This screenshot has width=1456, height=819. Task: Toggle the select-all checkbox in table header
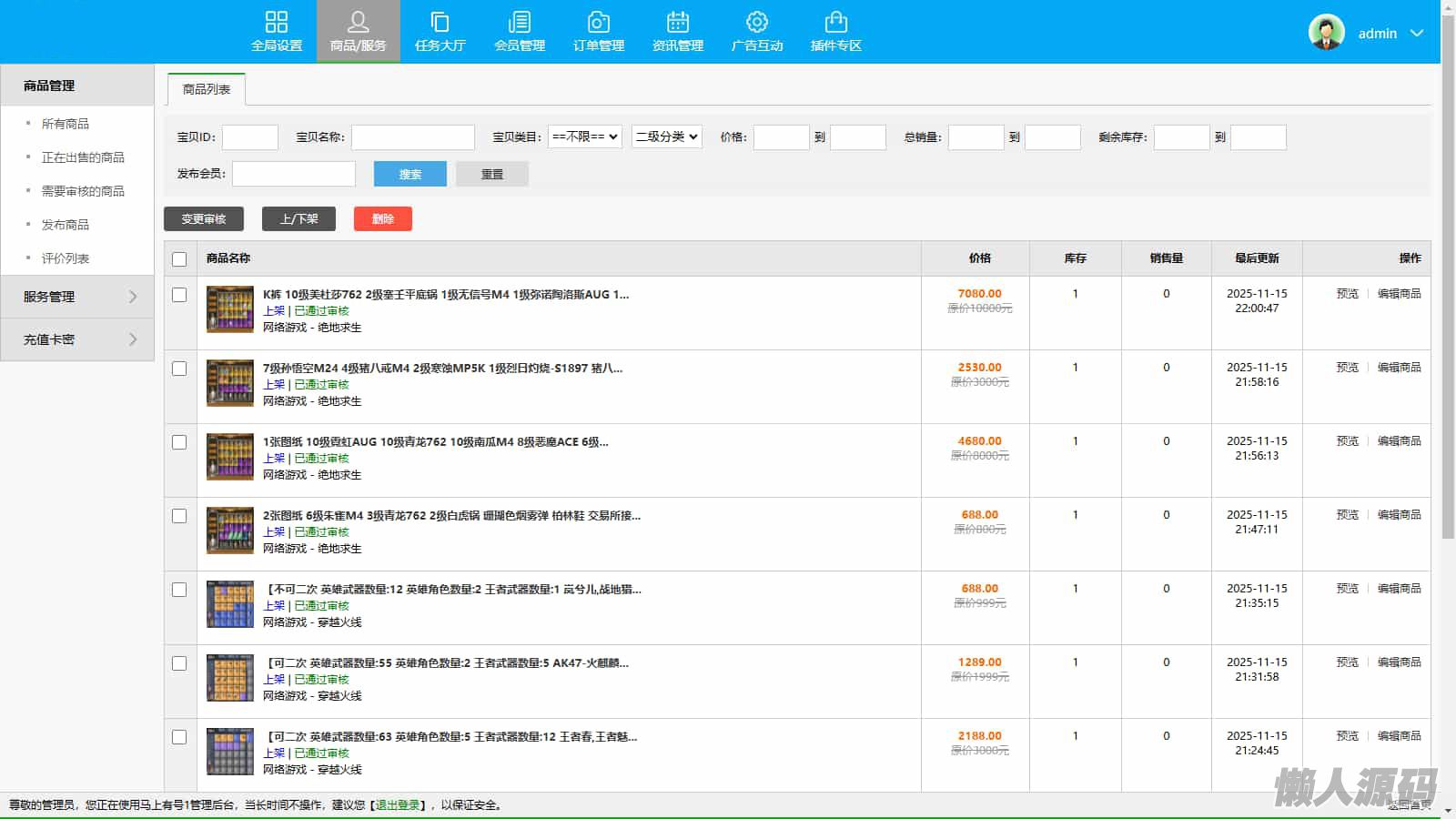click(x=179, y=259)
